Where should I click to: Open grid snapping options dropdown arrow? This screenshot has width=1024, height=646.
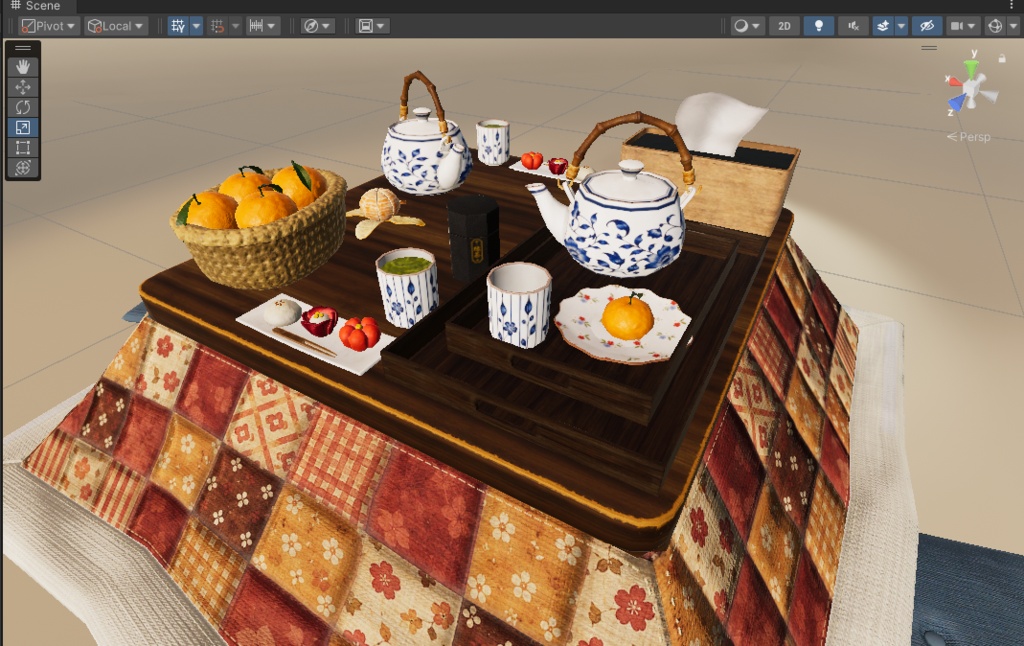coord(236,26)
